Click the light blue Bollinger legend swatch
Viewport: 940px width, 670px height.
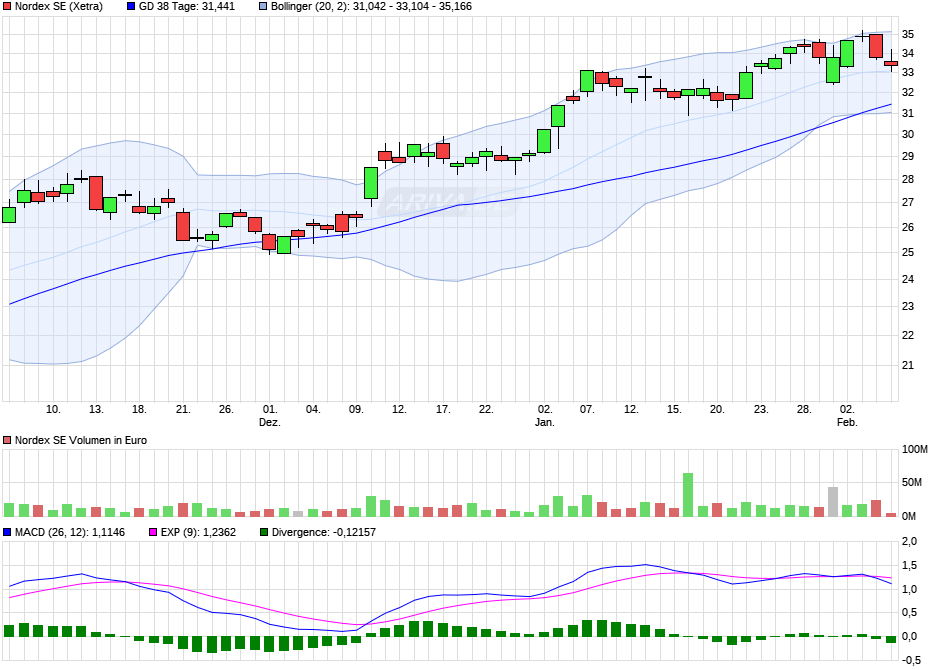[x=263, y=7]
